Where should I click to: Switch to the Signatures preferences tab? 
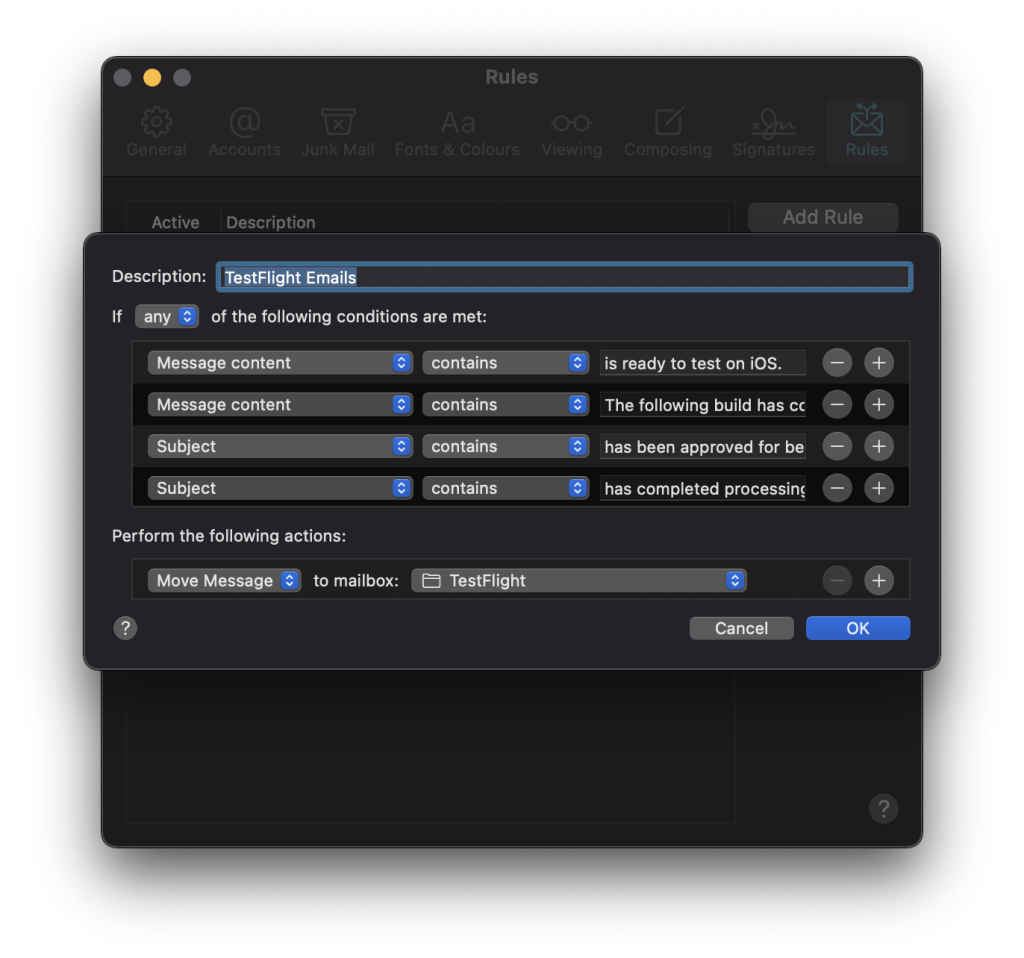click(x=773, y=133)
